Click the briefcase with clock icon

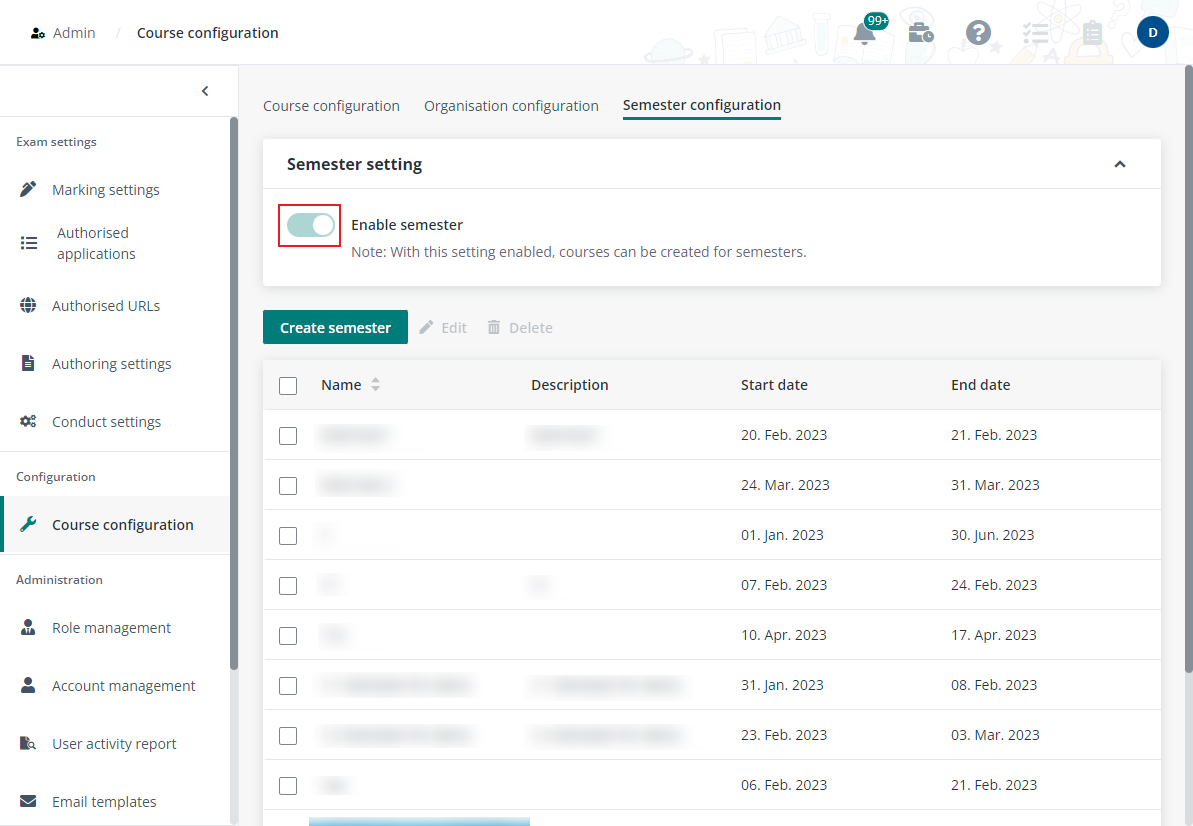pos(921,33)
